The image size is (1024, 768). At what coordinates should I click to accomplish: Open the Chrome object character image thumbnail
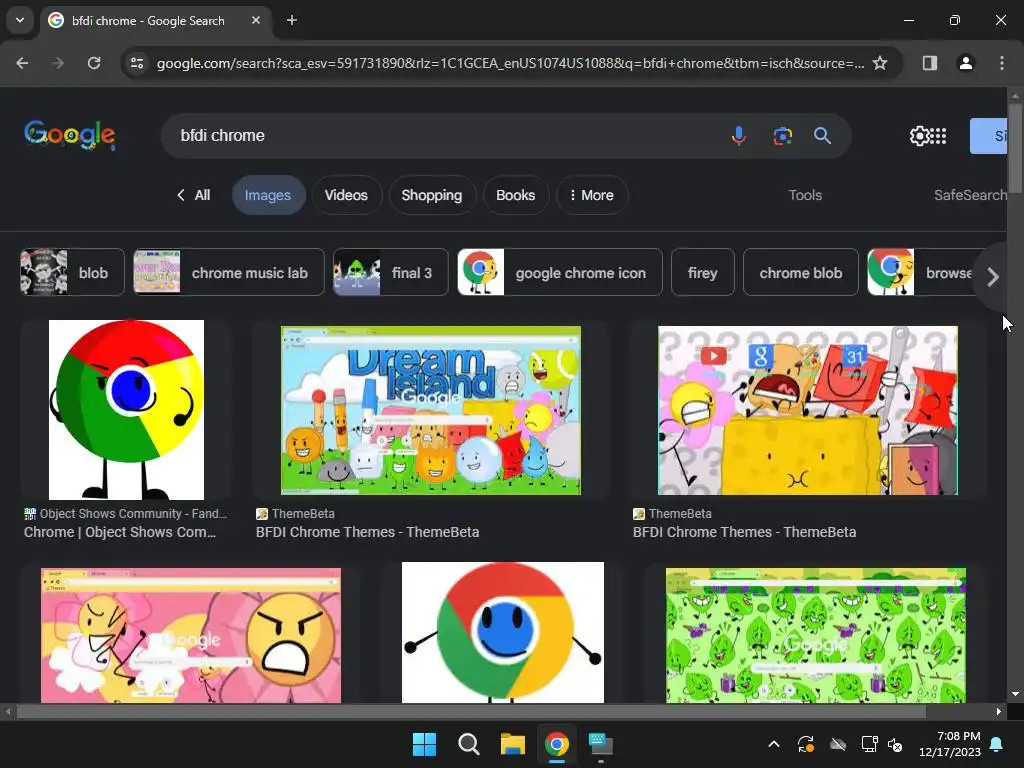point(126,409)
